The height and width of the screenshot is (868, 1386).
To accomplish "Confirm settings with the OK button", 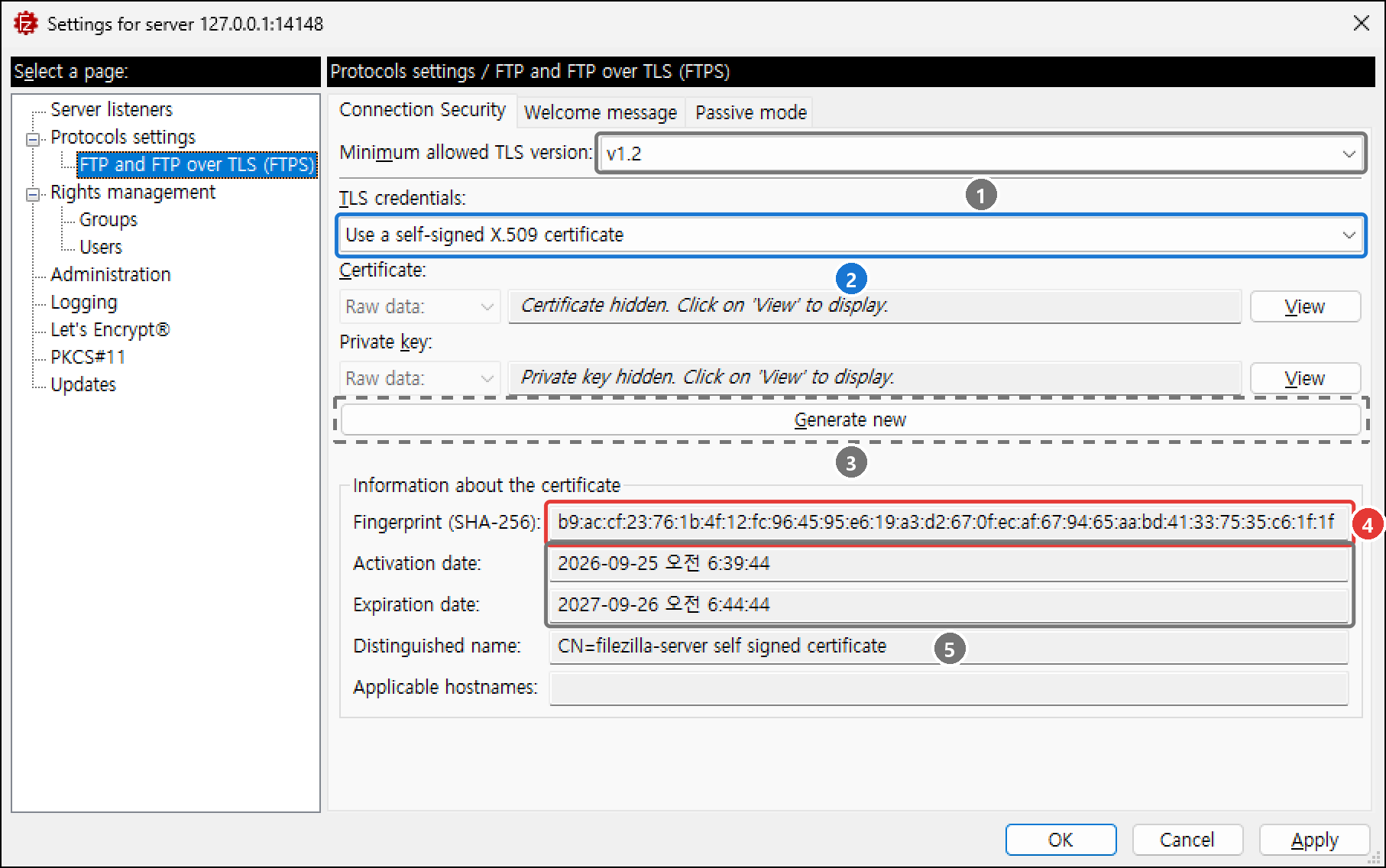I will tap(1061, 840).
